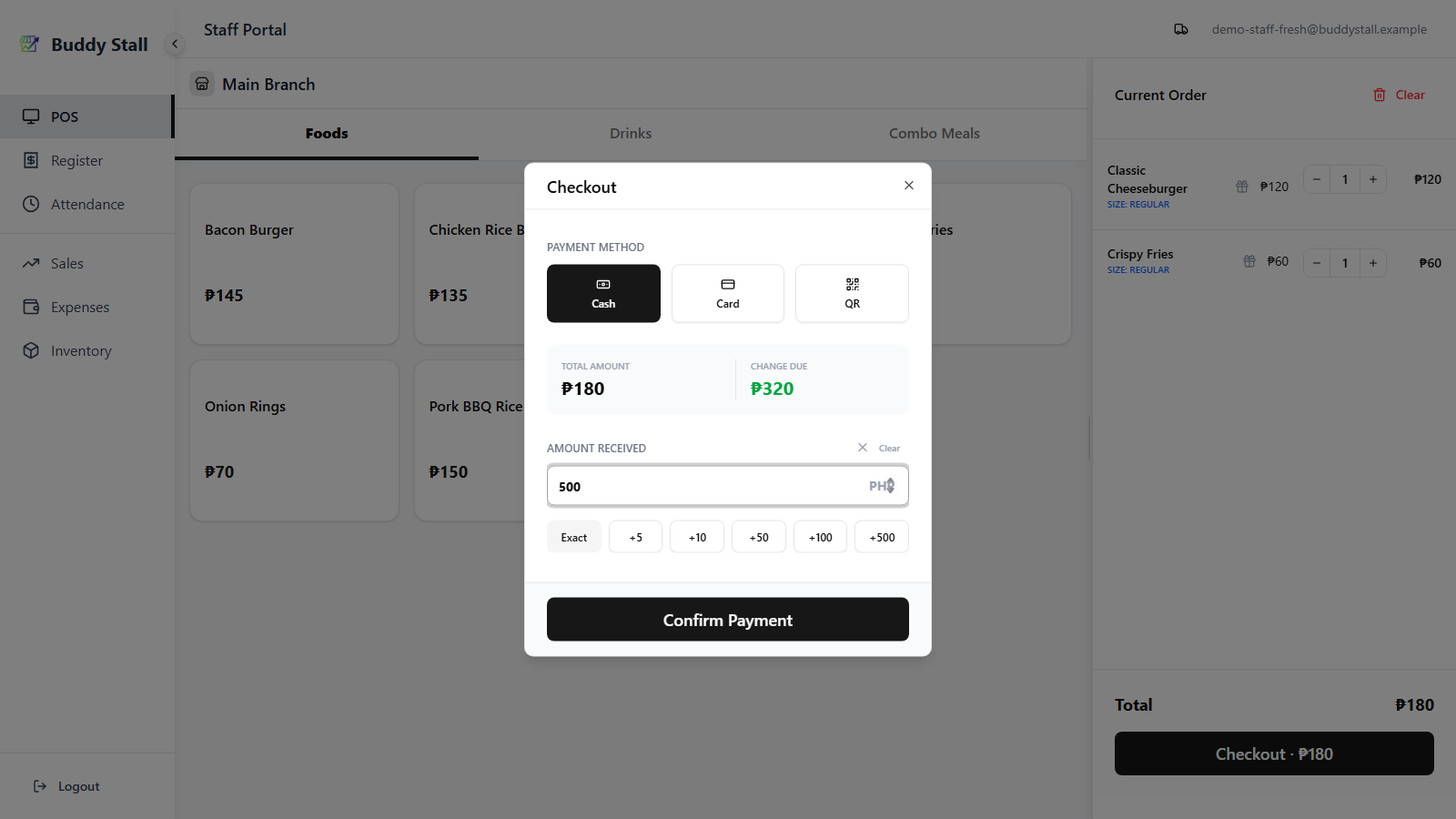The image size is (1456, 819).
Task: Add 5 with the +5 button
Action: (x=635, y=537)
